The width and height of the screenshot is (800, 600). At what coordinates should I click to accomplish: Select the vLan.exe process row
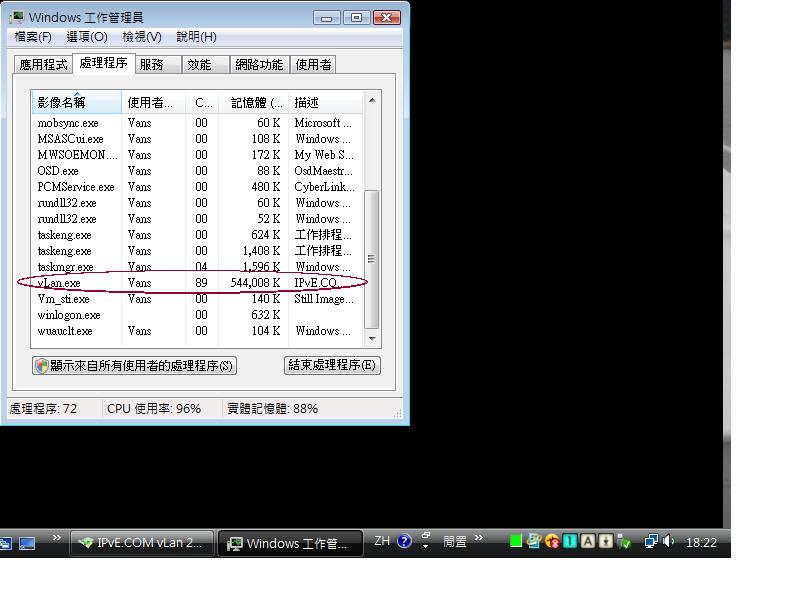pyautogui.click(x=197, y=283)
